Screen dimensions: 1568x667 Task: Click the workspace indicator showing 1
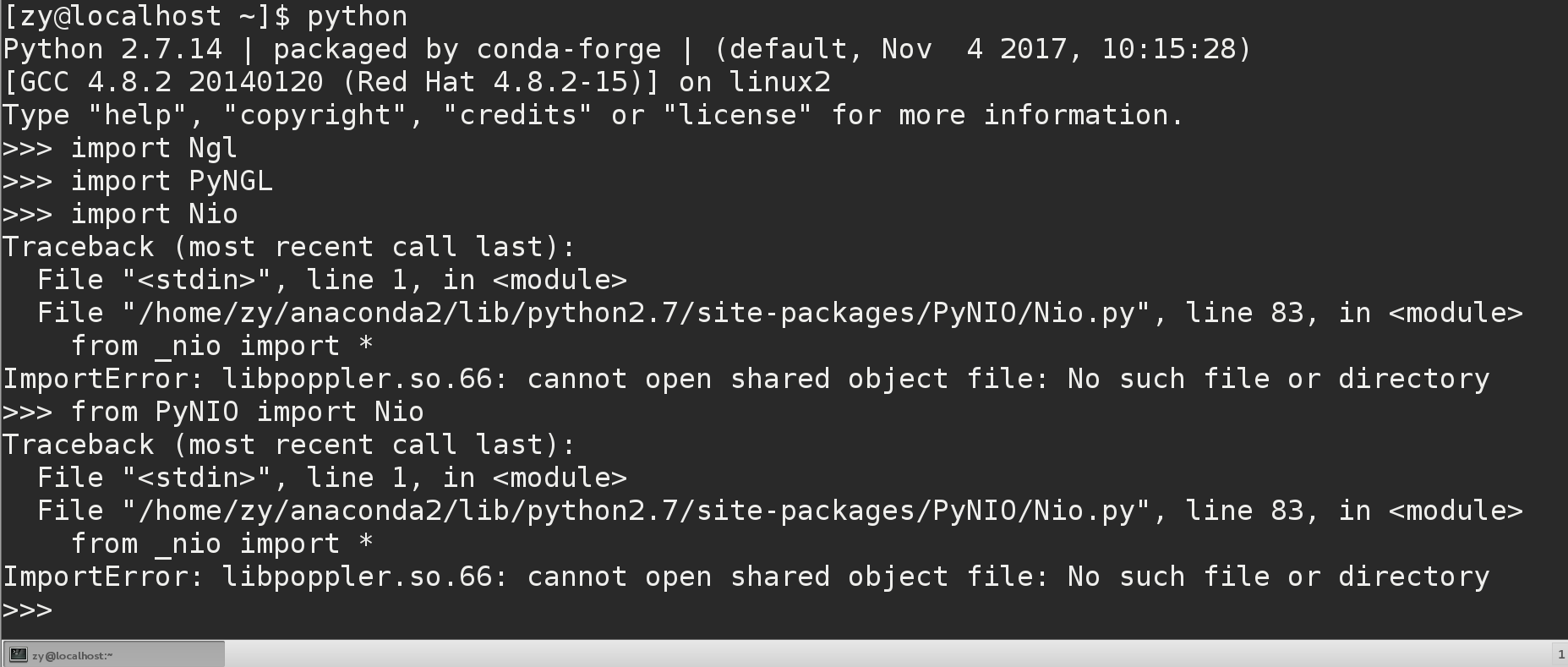(1560, 654)
